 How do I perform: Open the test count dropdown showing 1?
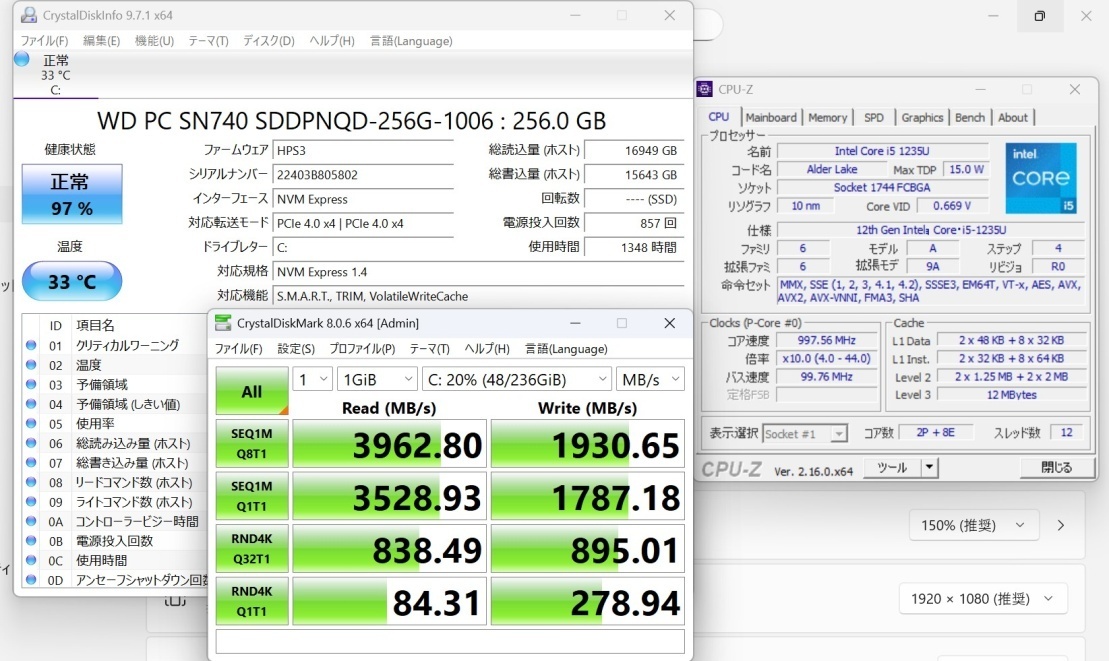(x=312, y=380)
